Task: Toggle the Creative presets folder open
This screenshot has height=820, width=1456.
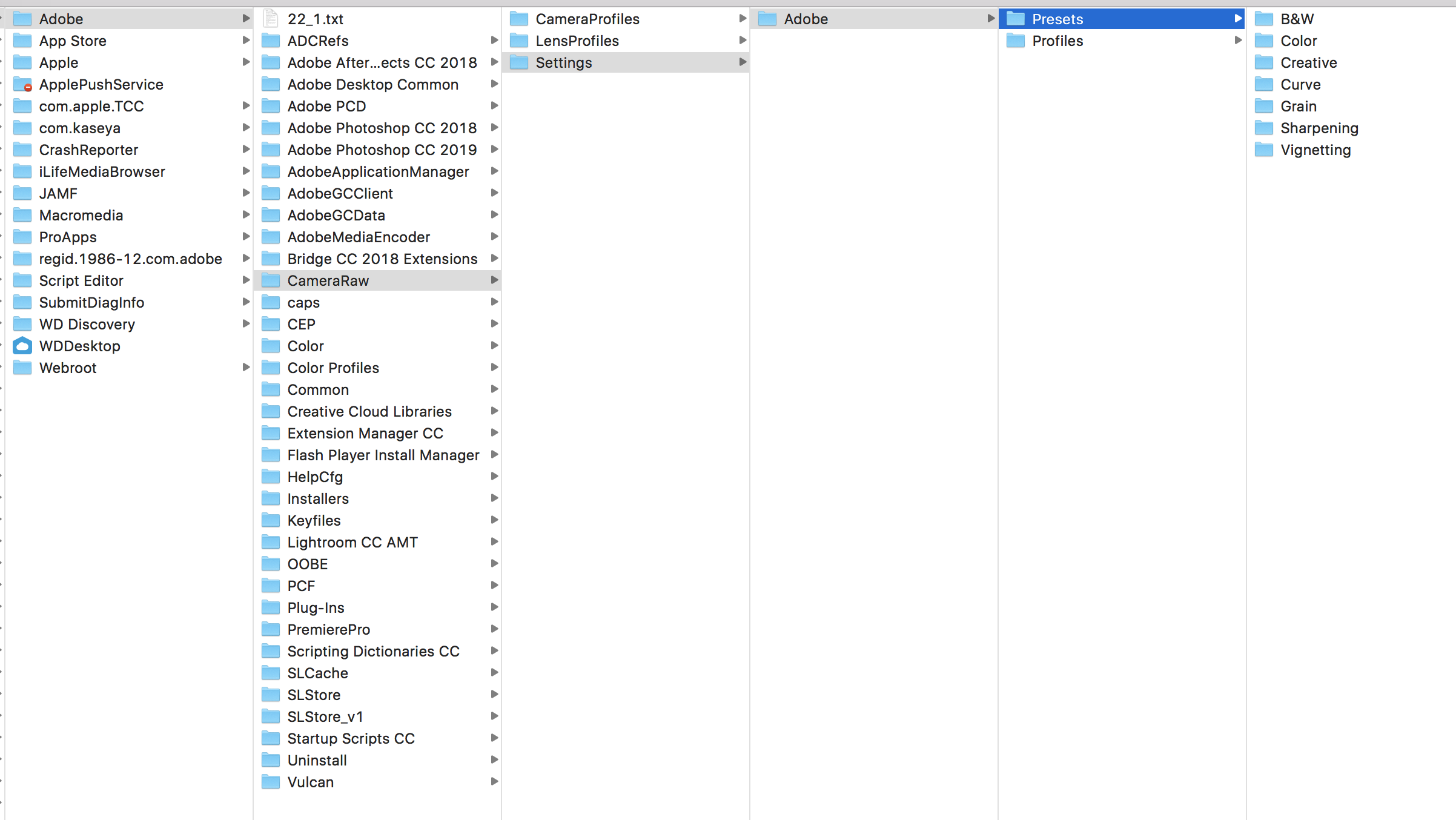Action: (1309, 62)
